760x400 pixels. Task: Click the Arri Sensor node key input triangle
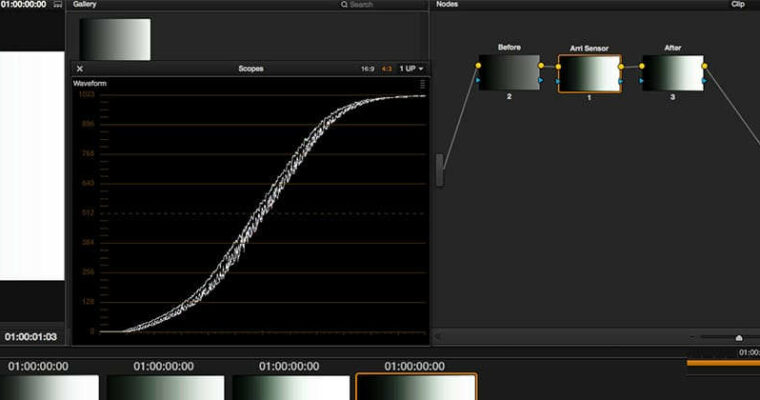558,81
